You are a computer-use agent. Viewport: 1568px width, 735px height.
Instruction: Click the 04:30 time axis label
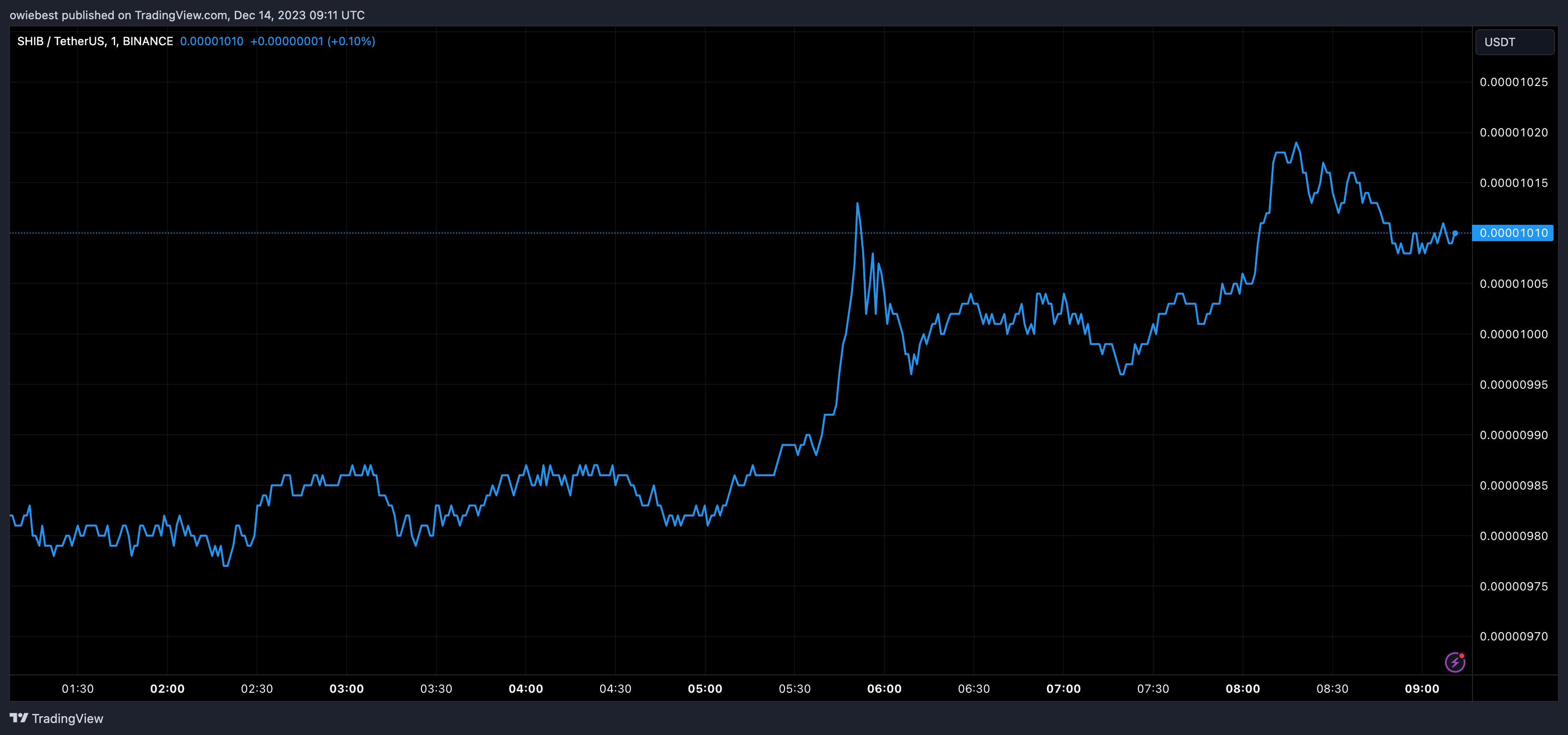click(615, 689)
